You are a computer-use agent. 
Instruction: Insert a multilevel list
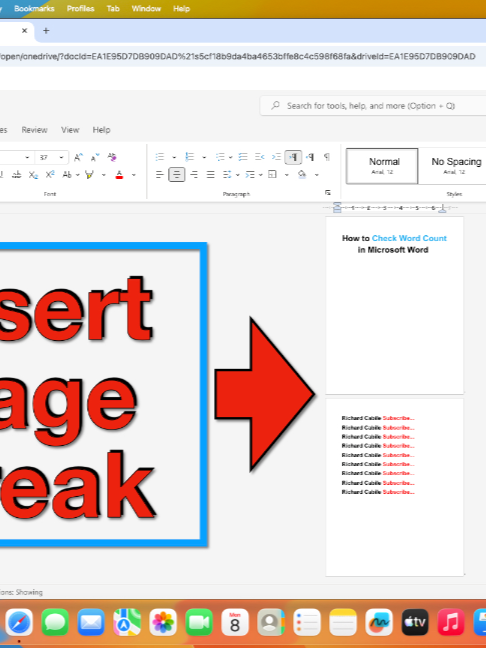220,157
